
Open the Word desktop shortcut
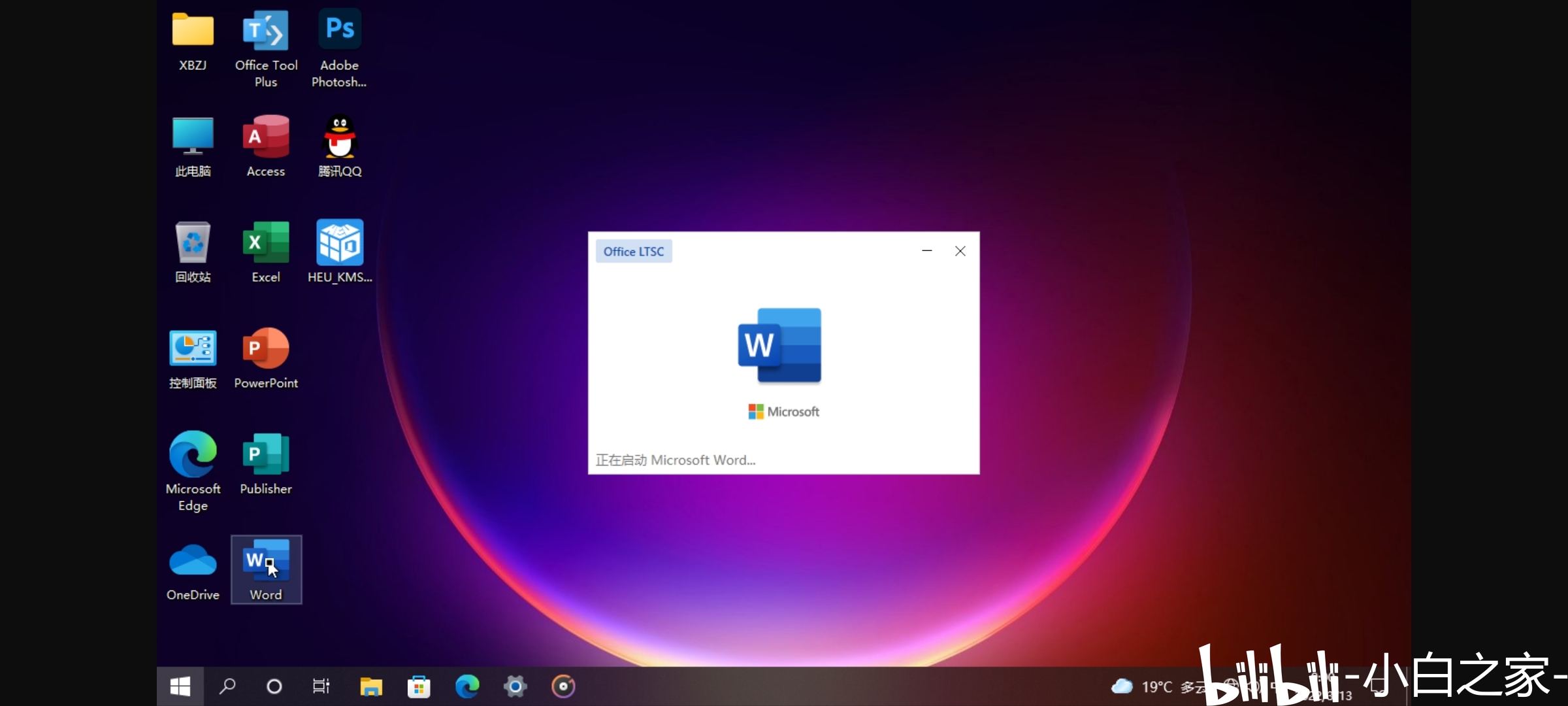click(x=265, y=561)
